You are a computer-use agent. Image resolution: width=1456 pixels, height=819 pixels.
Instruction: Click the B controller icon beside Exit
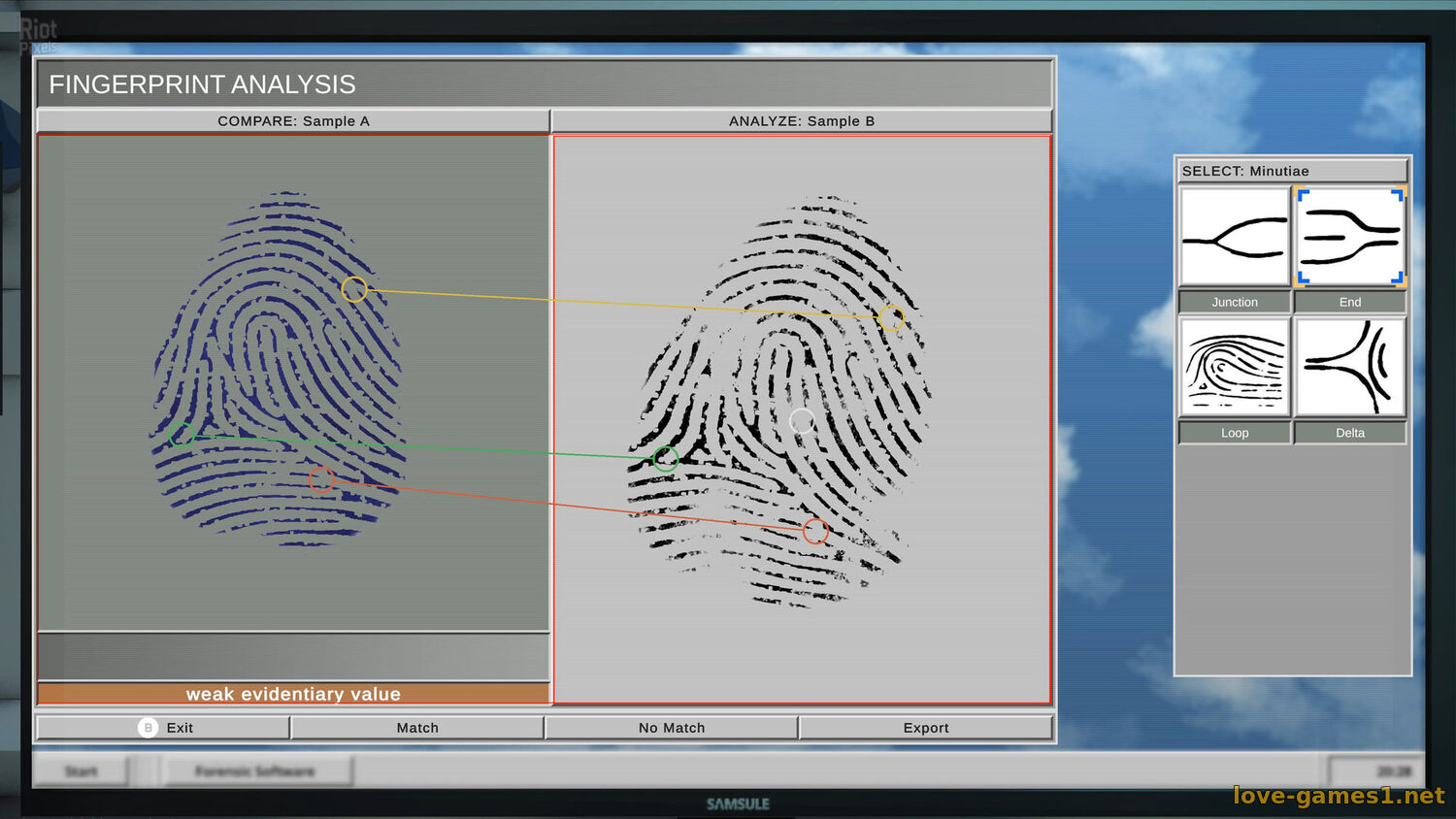[148, 728]
